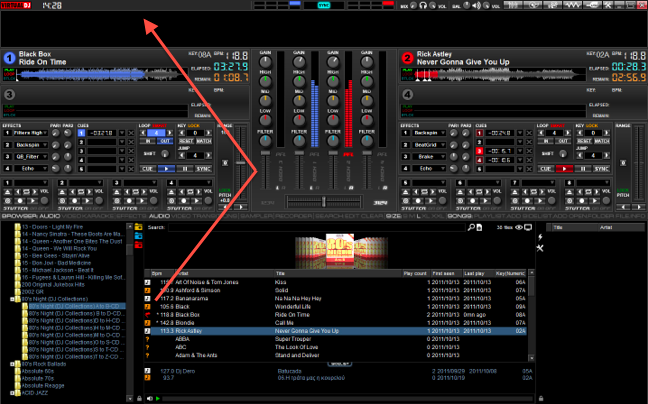The height and width of the screenshot is (404, 648).
Task: Click the MATCH key button on deck 2
Action: coord(602,141)
